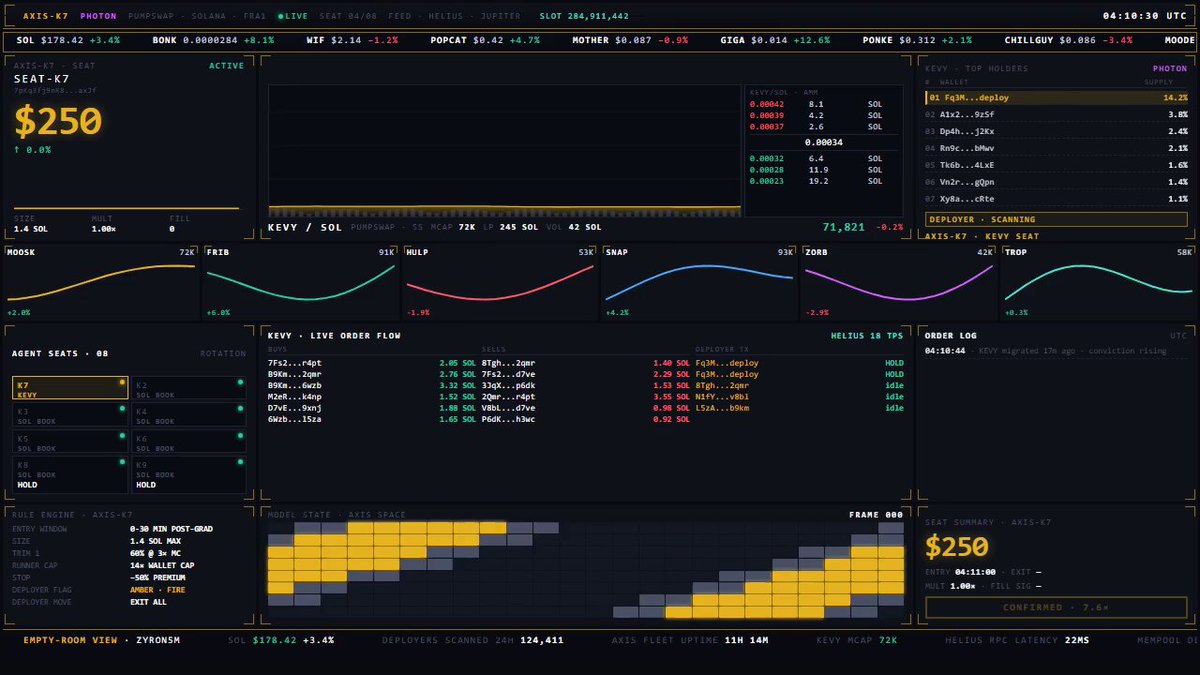
Task: Click buy order wallet 7Fs2...r4pt
Action: point(295,362)
